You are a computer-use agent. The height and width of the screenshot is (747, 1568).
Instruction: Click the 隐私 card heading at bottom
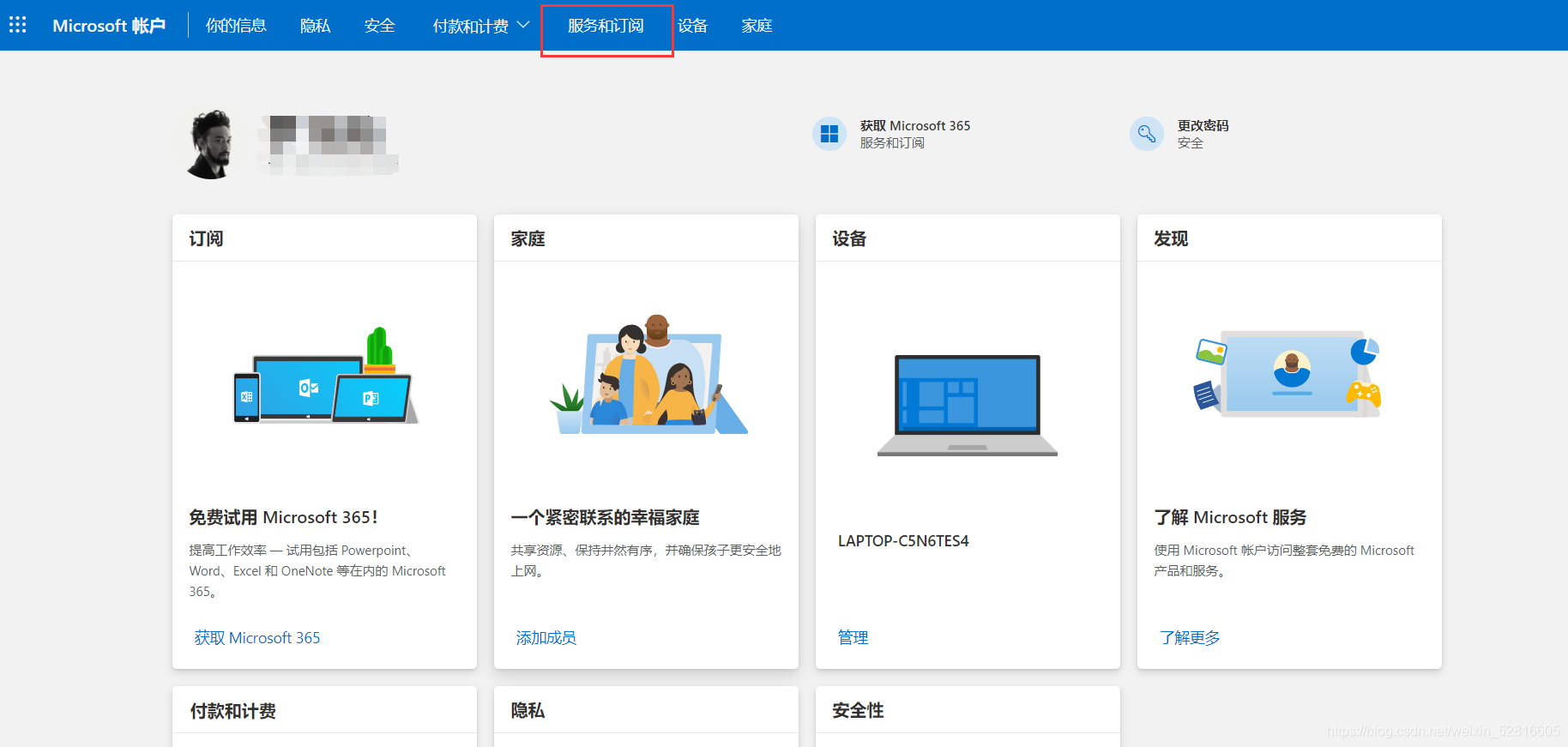coord(528,710)
